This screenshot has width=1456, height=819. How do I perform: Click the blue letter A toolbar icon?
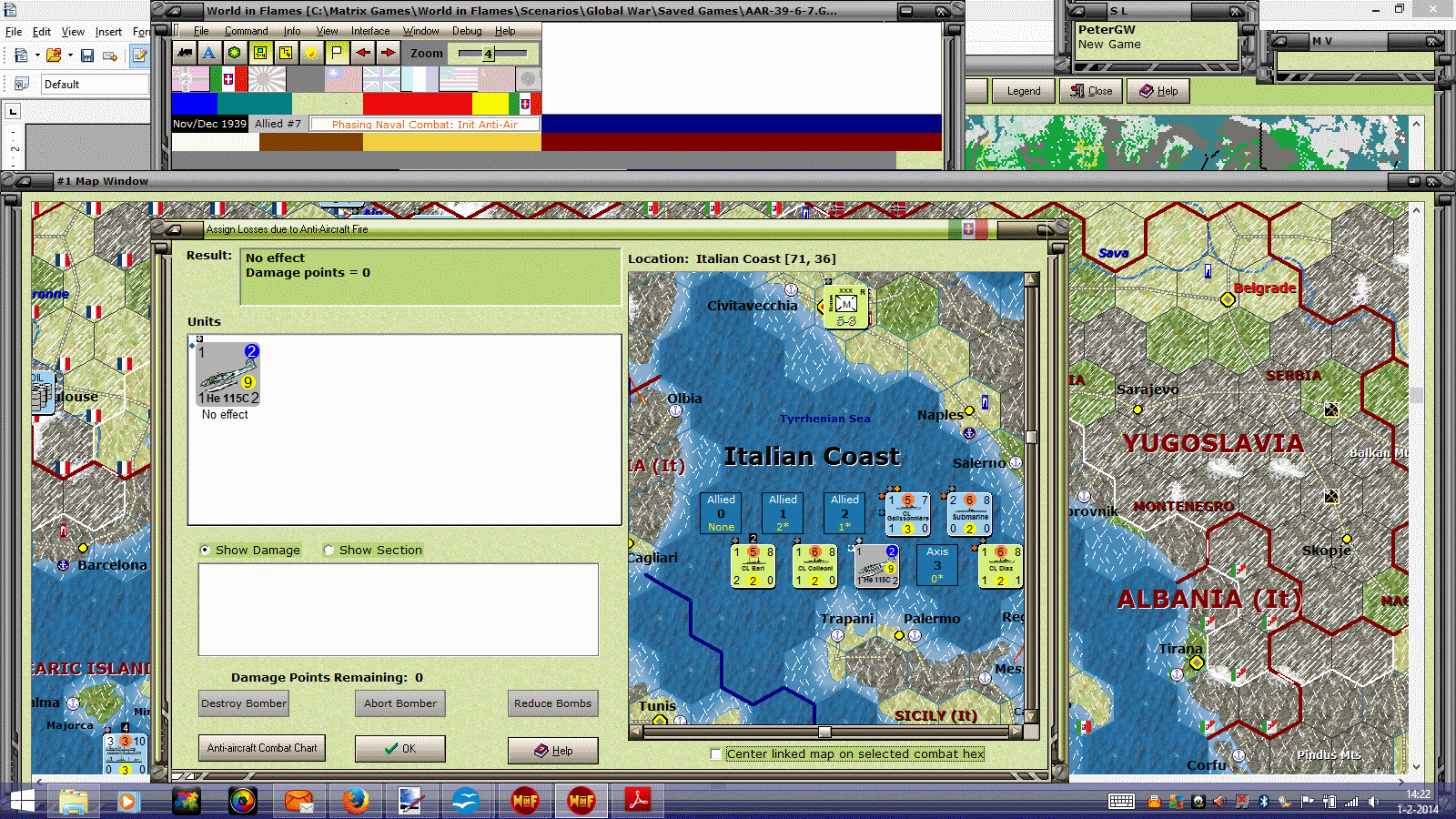point(209,53)
